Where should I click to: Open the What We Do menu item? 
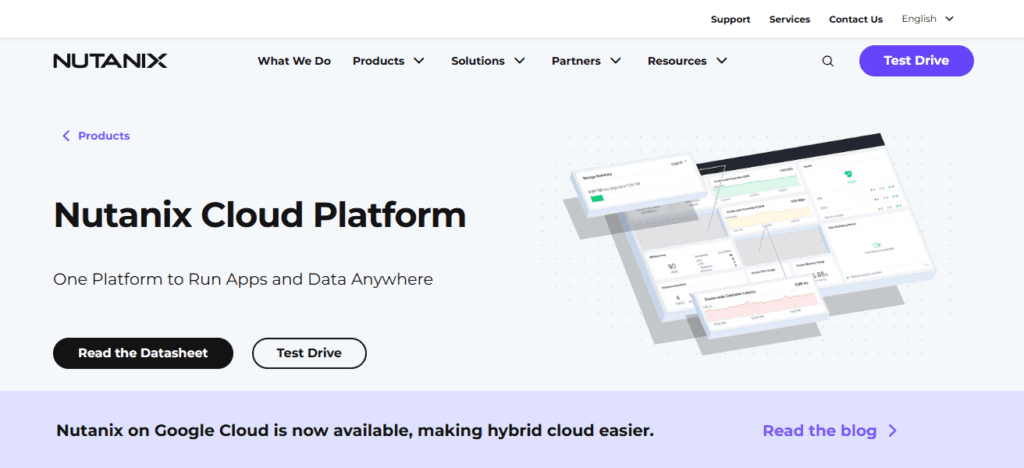click(294, 61)
